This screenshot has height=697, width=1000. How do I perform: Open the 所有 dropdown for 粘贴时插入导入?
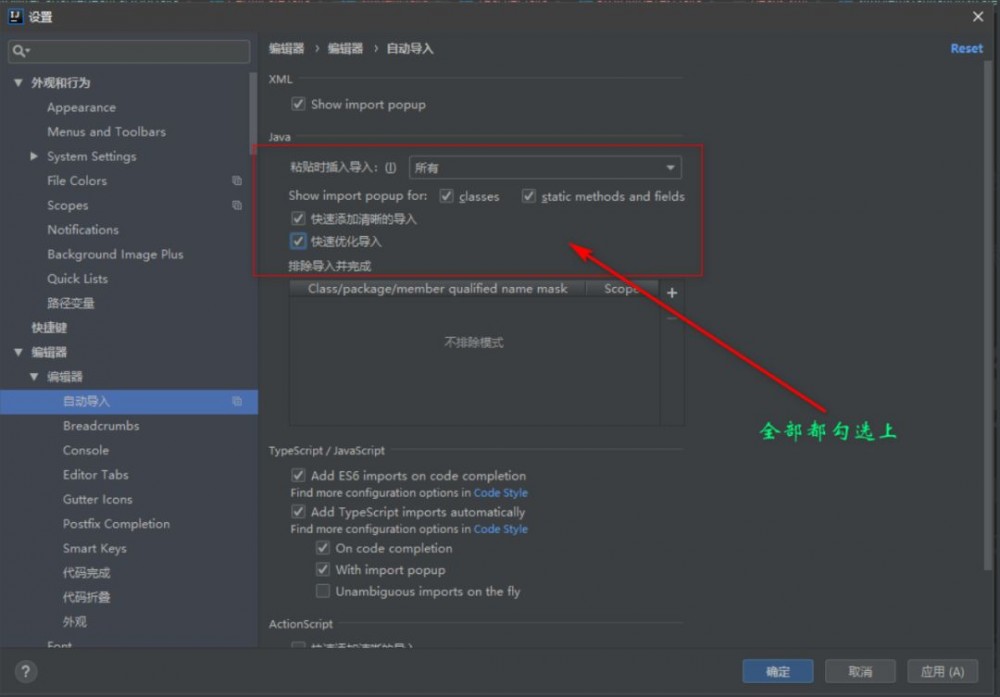pos(671,167)
